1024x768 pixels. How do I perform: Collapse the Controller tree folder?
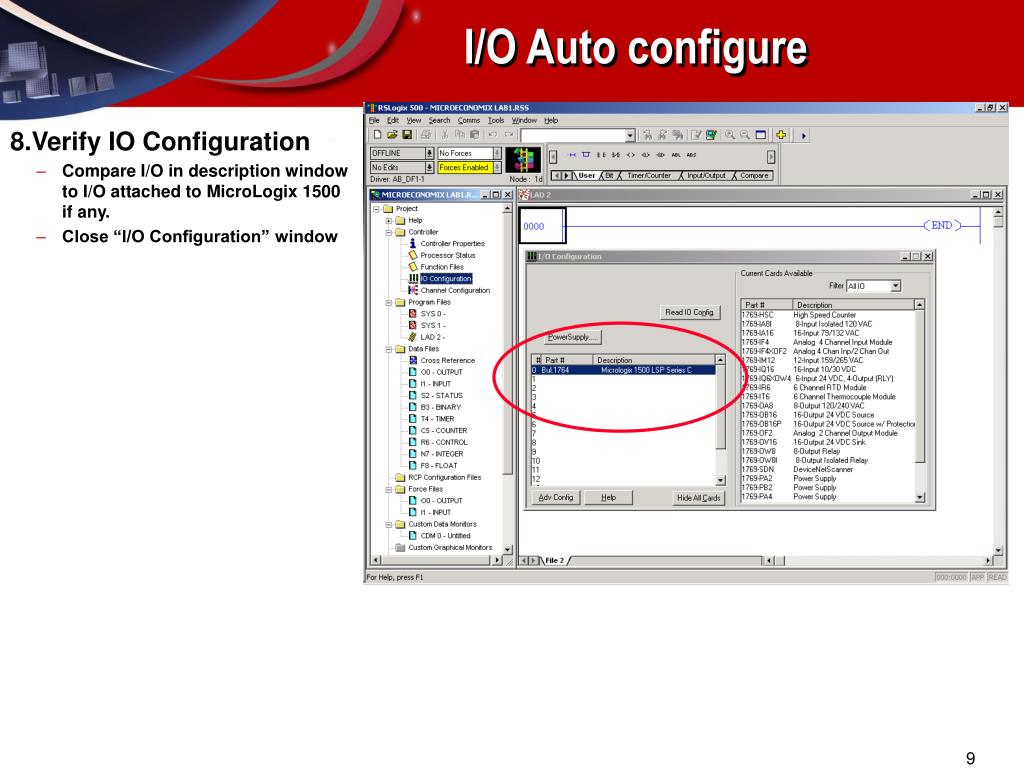pyautogui.click(x=389, y=232)
